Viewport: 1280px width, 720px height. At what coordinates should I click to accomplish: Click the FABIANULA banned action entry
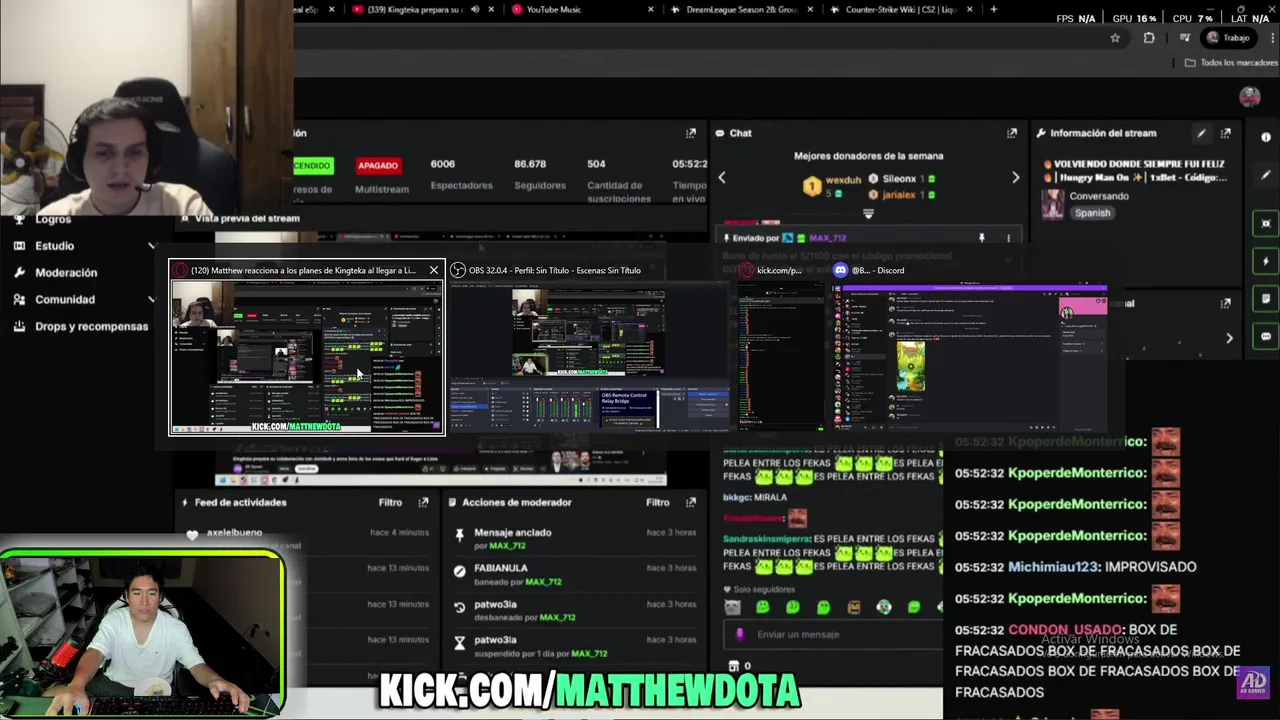[574, 575]
